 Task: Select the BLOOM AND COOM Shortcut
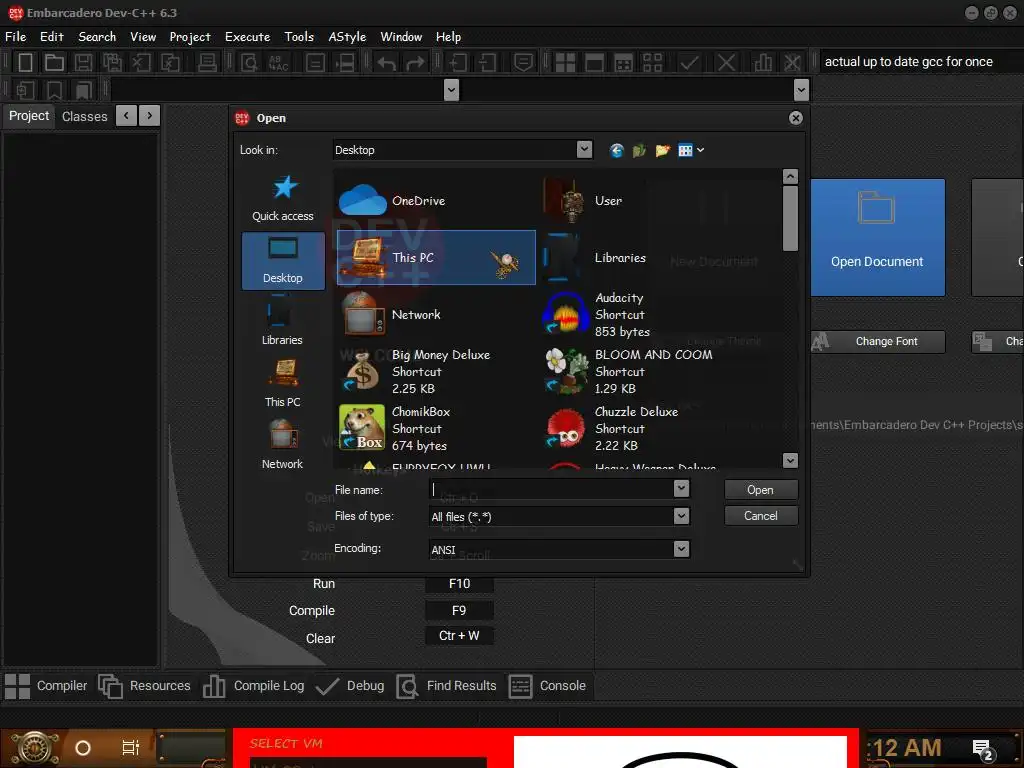click(x=637, y=372)
